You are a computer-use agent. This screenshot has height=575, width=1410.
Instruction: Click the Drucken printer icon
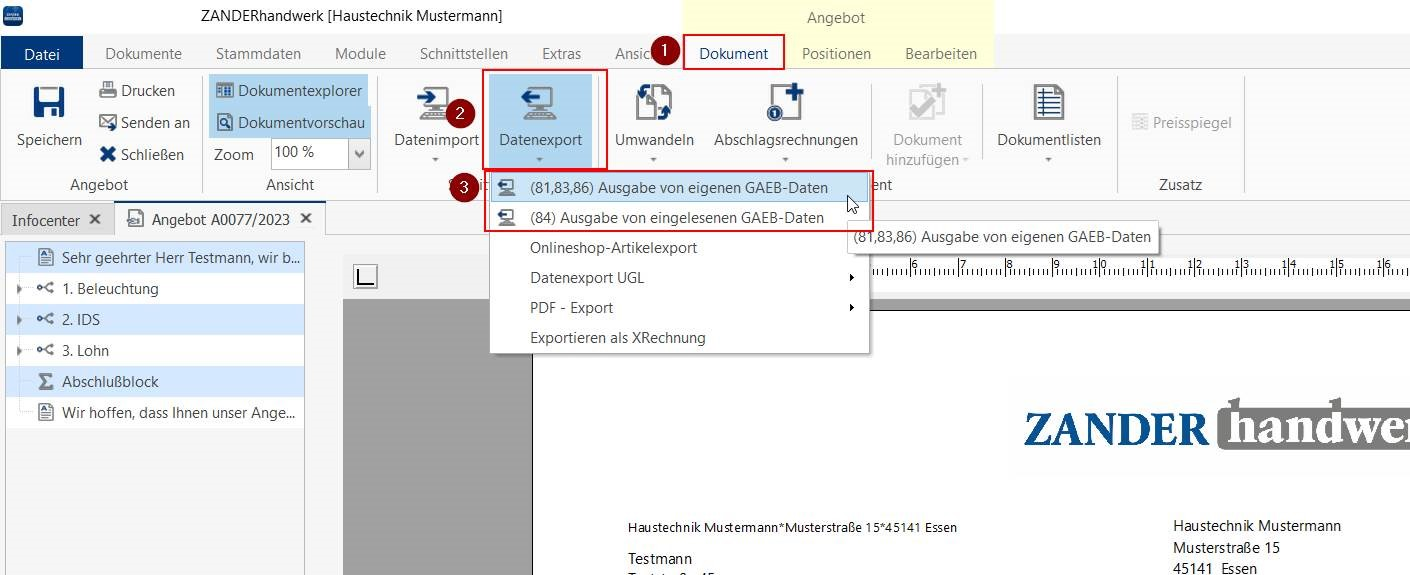click(108, 91)
